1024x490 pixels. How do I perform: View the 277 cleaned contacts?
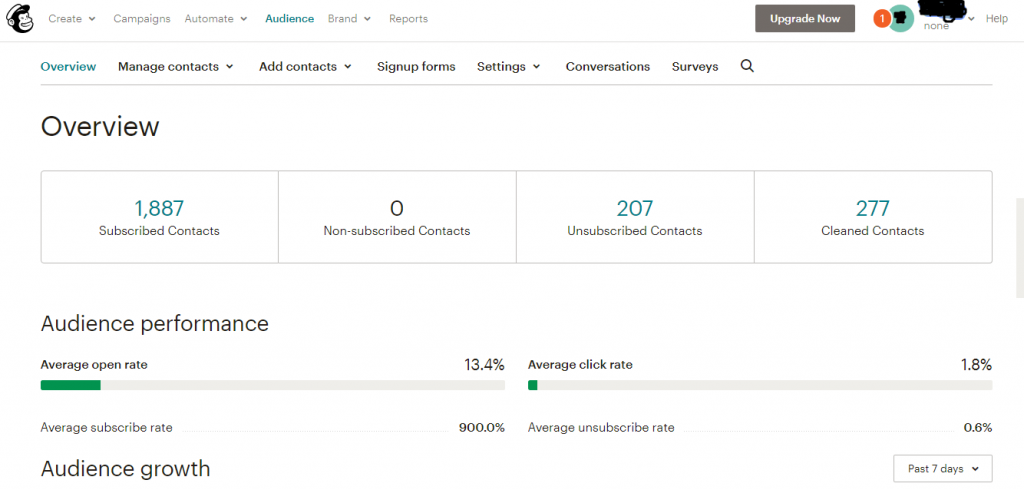pos(872,208)
